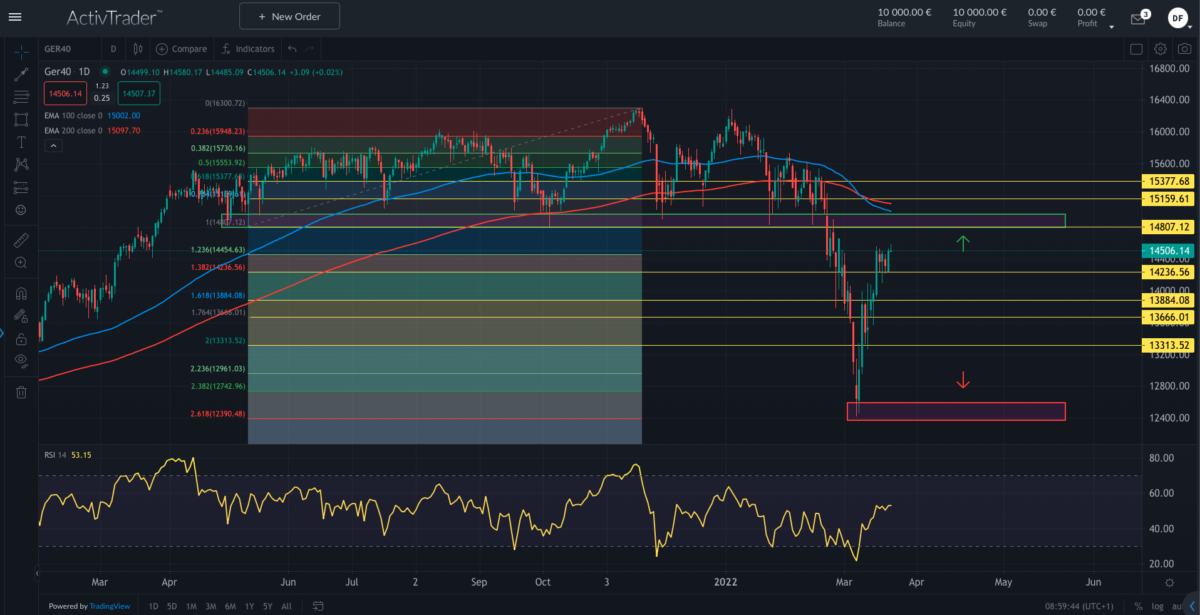
Task: Select the Text annotation tool
Action: click(21, 142)
